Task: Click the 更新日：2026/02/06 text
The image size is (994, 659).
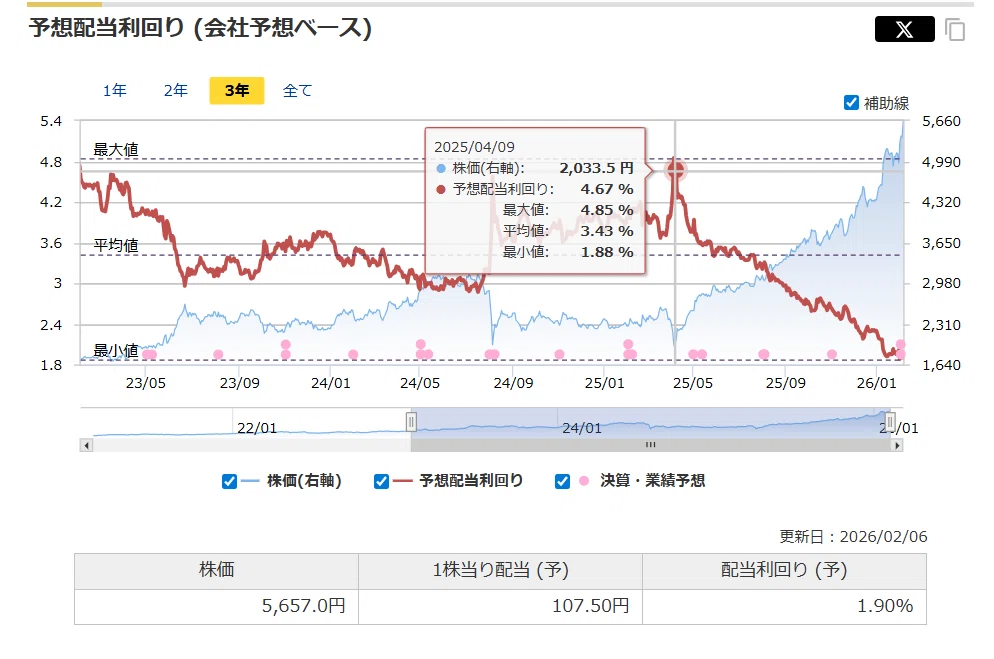Action: [853, 537]
